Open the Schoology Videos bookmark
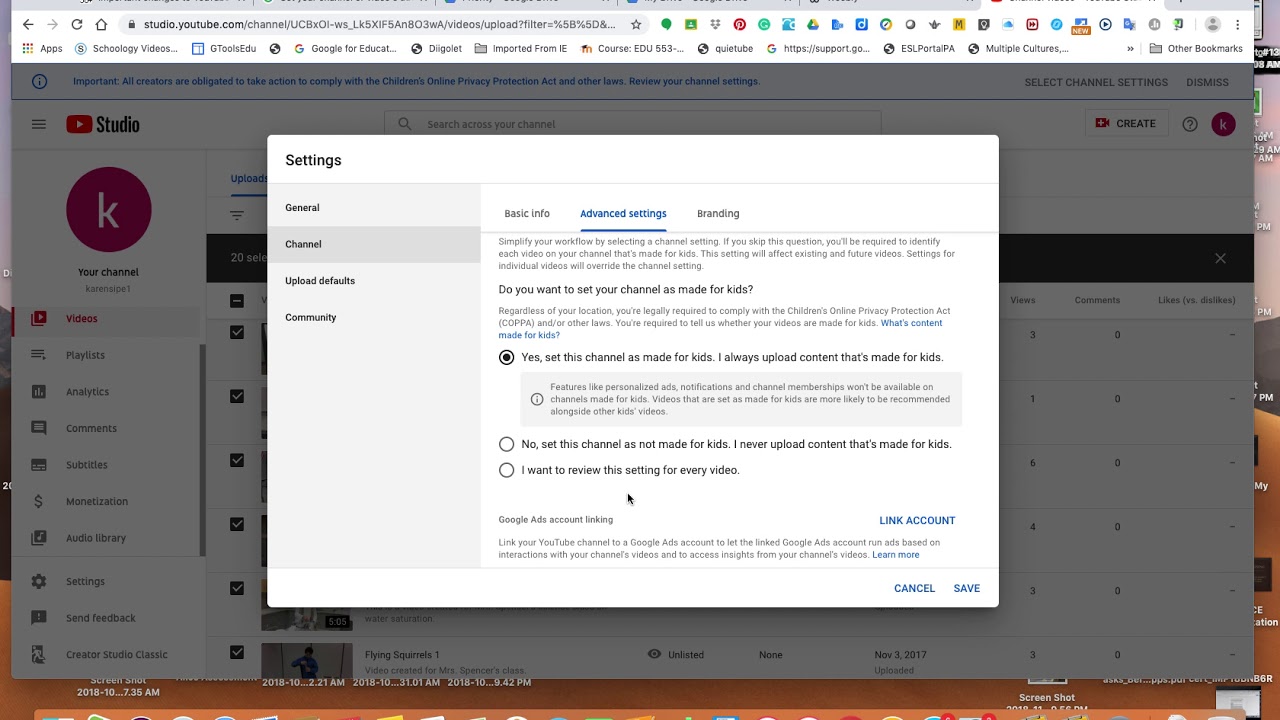1280x720 pixels. tap(127, 48)
